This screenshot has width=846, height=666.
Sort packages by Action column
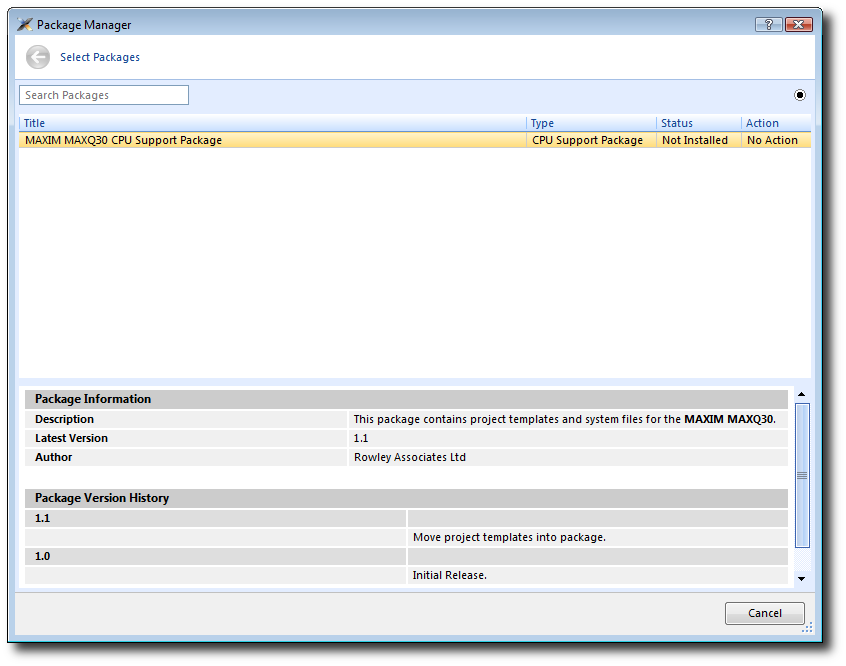(x=776, y=123)
